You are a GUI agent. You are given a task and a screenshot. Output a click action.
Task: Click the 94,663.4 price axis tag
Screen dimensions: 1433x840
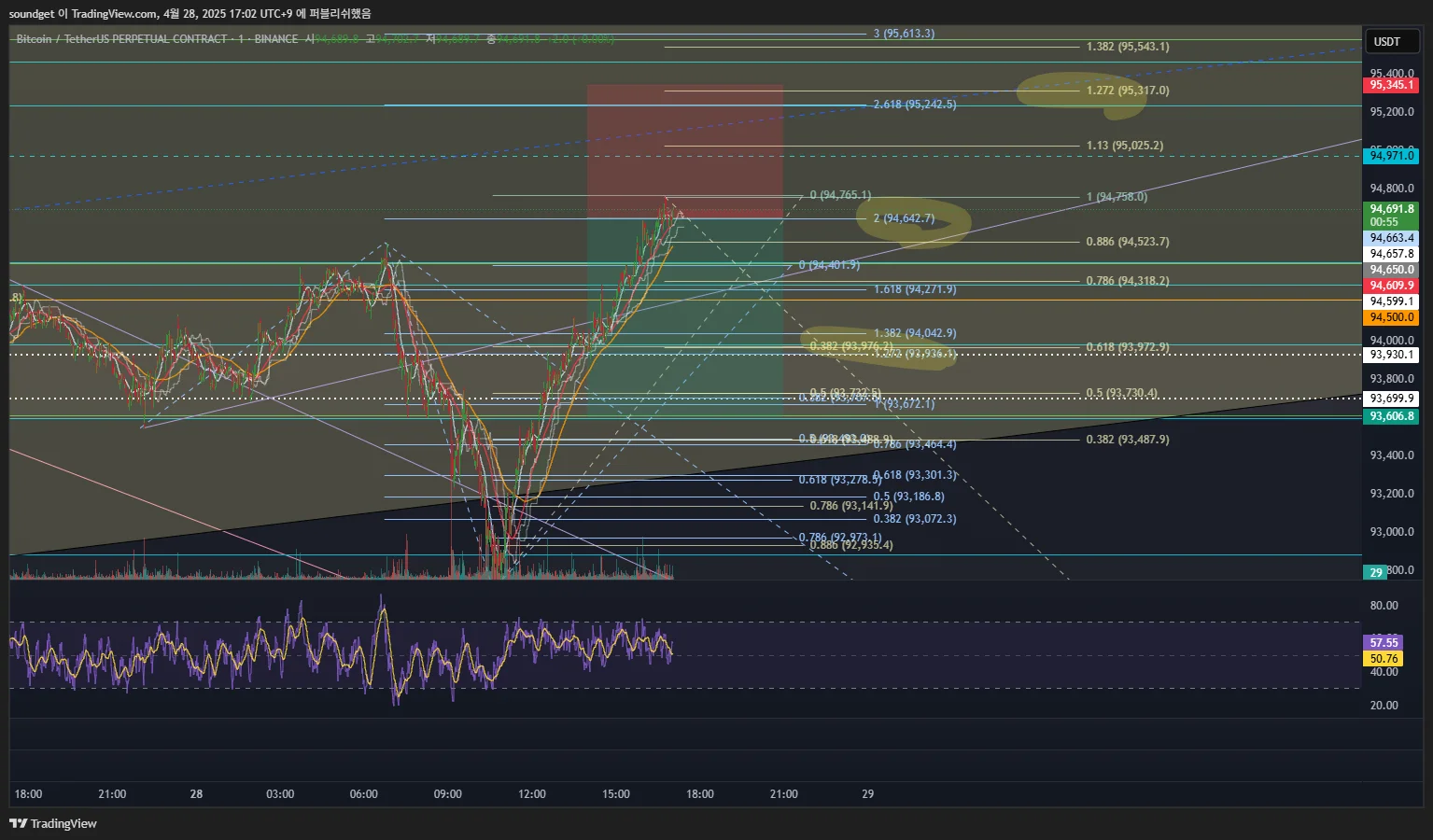[1391, 238]
